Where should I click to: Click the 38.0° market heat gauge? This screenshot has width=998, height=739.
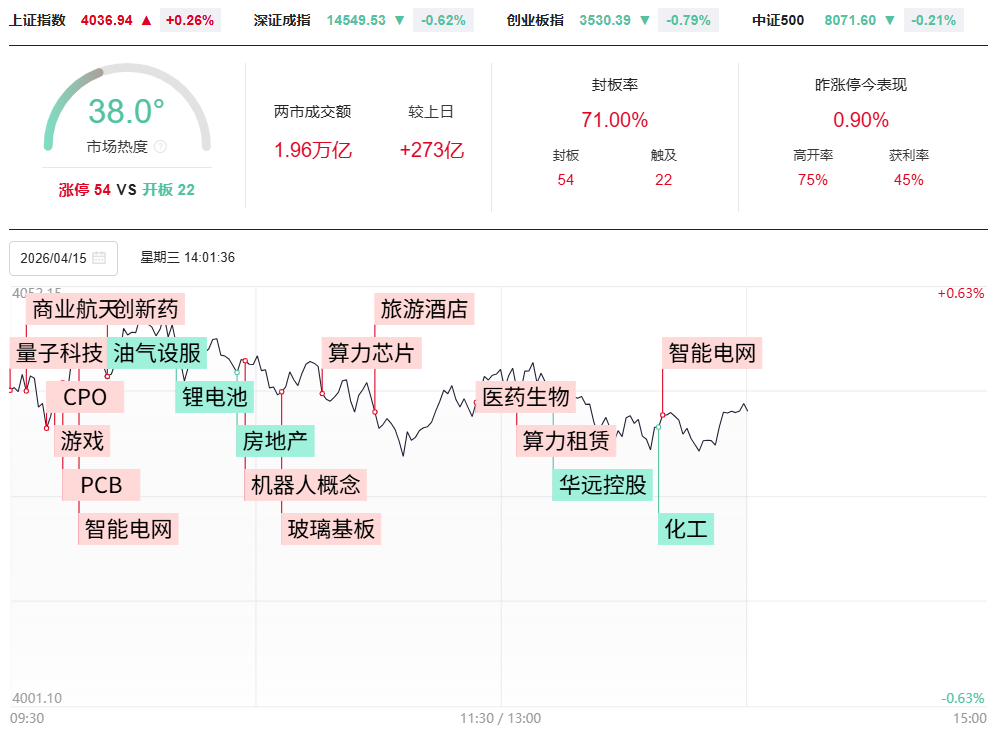coord(126,112)
